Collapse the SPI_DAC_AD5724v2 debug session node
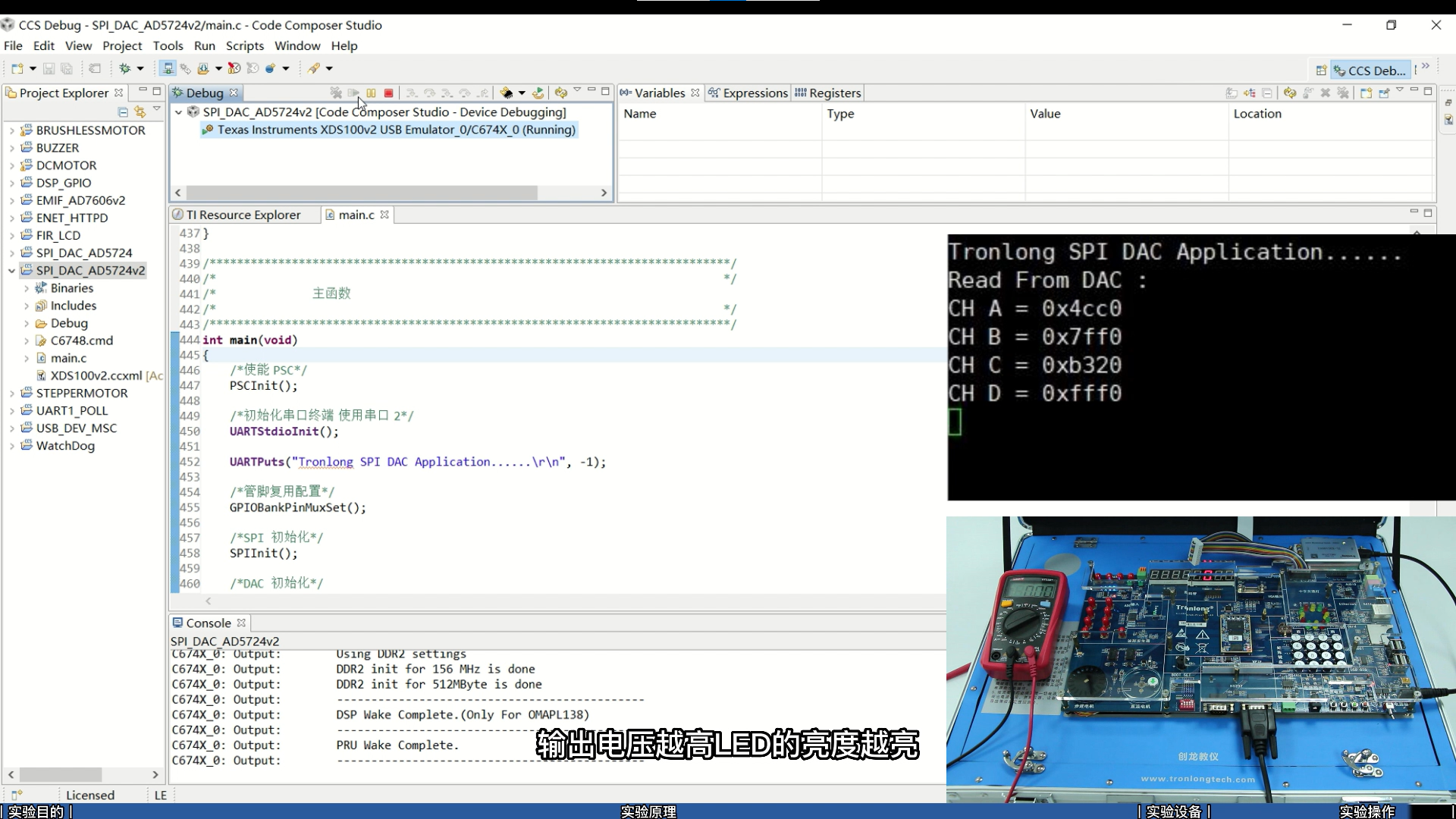 178,112
